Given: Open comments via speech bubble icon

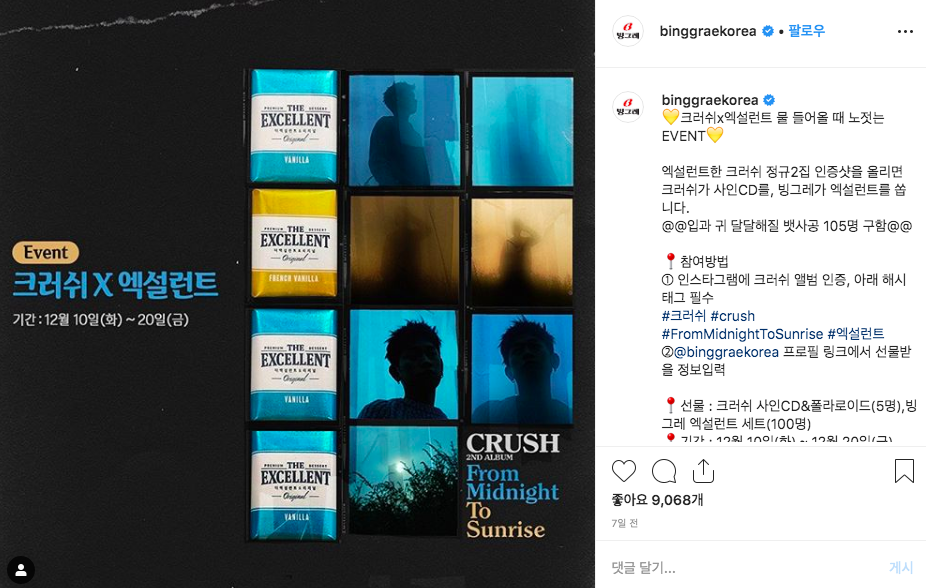Looking at the screenshot, I should point(664,471).
